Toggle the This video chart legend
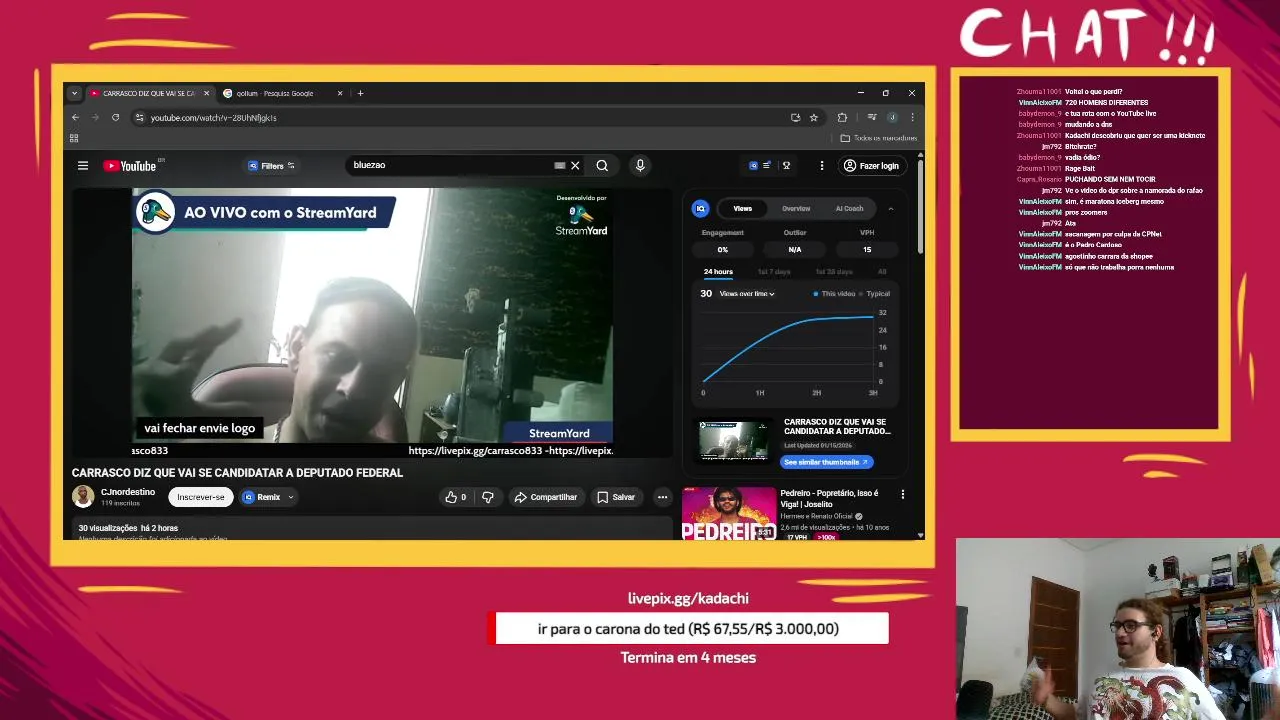Image resolution: width=1280 pixels, height=720 pixels. 834,294
